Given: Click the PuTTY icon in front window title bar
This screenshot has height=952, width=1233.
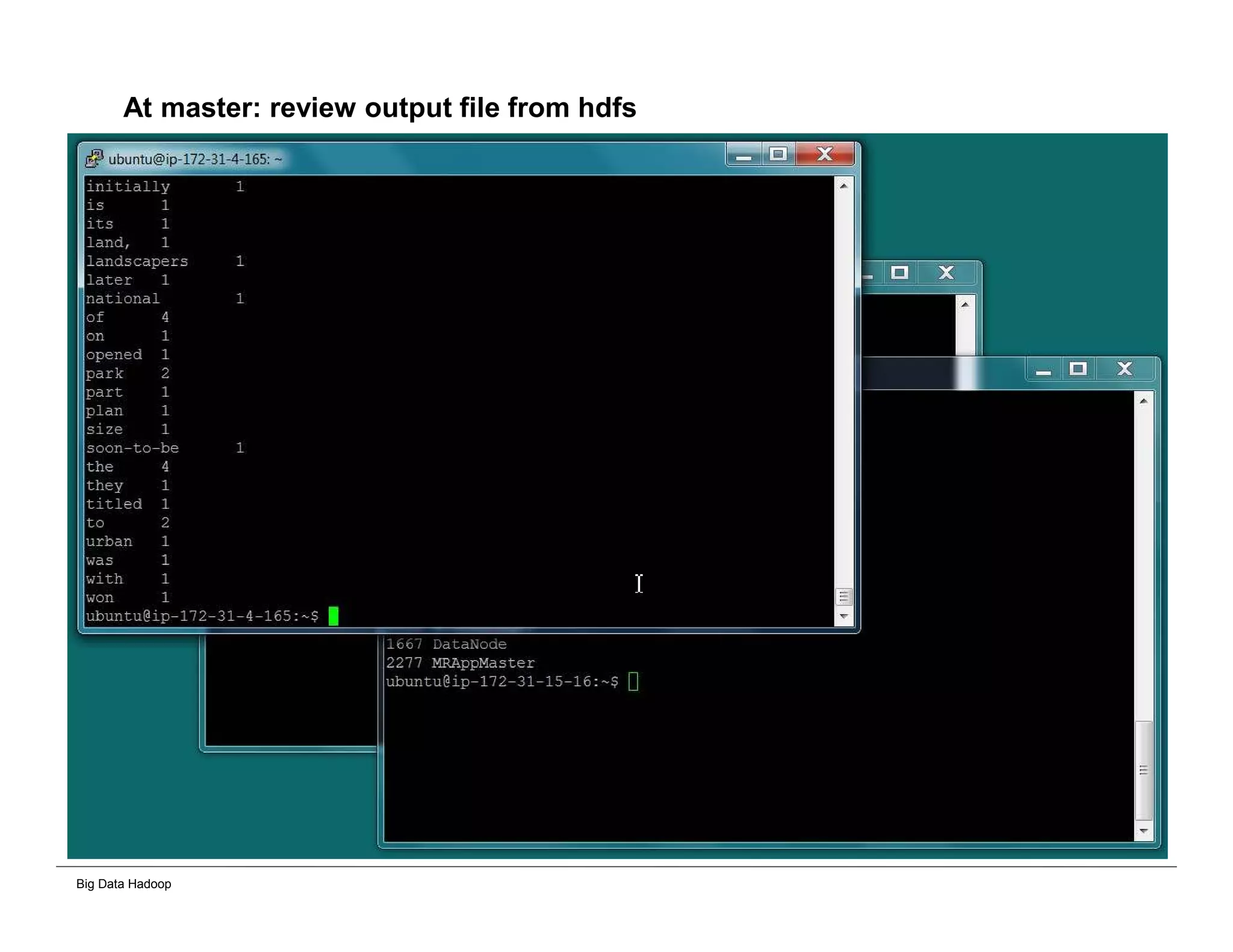Looking at the screenshot, I should pyautogui.click(x=95, y=159).
